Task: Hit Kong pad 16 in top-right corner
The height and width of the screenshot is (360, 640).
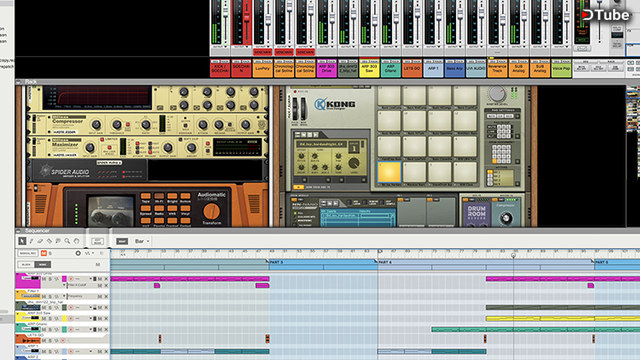Action: [465, 96]
